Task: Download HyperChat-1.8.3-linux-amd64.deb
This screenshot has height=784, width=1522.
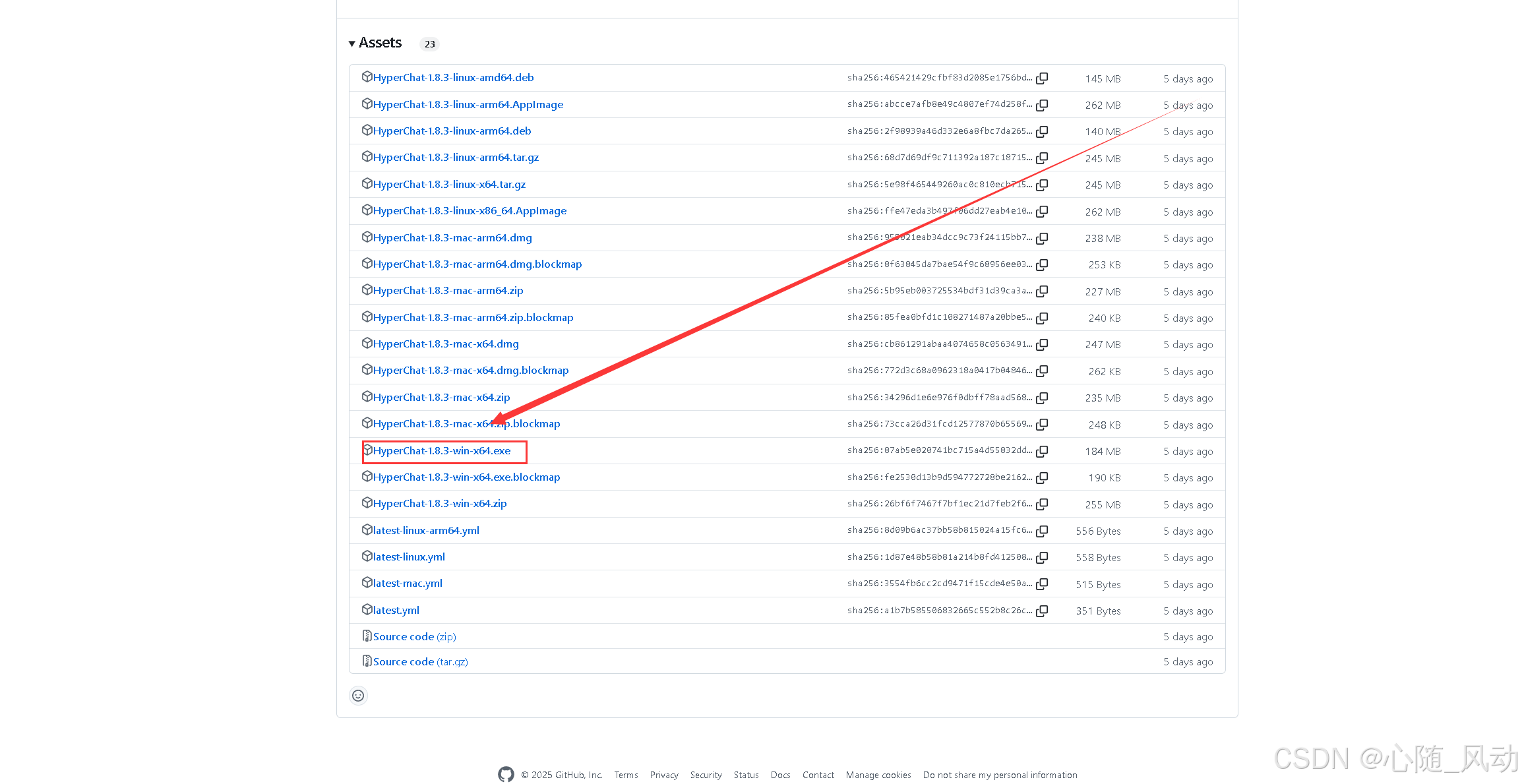Action: click(453, 78)
